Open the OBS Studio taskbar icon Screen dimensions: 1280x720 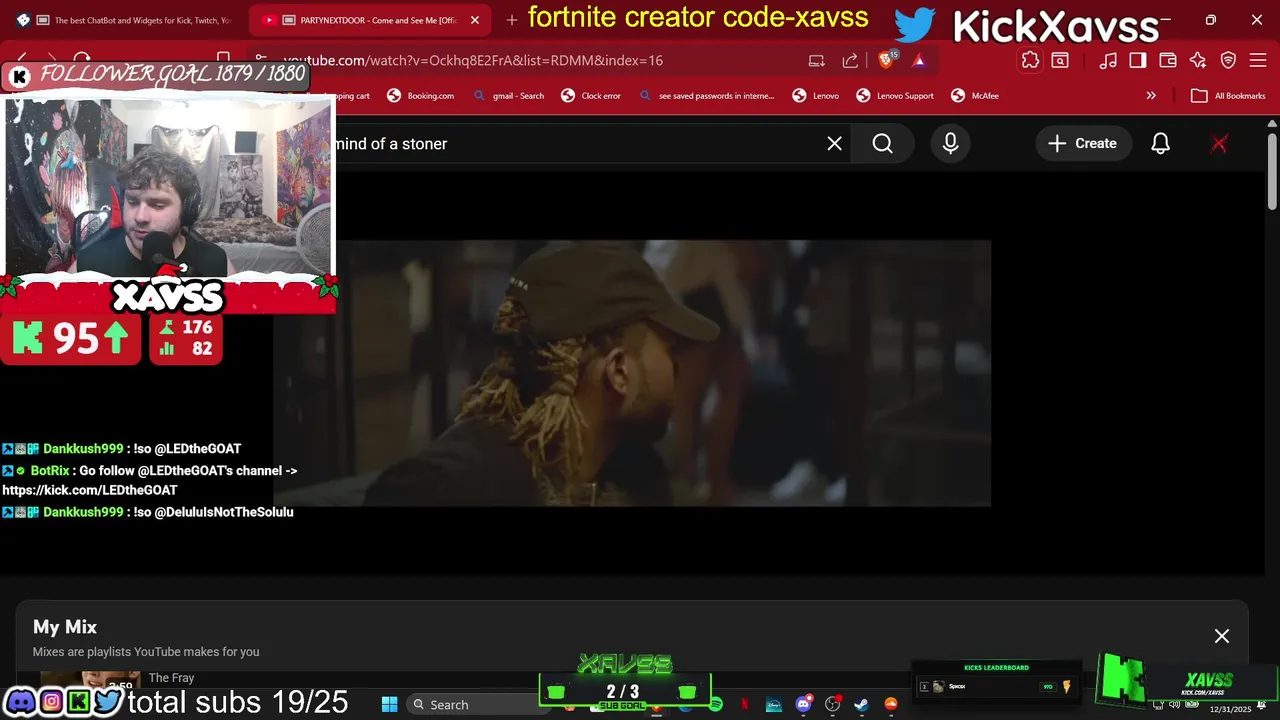(832, 704)
